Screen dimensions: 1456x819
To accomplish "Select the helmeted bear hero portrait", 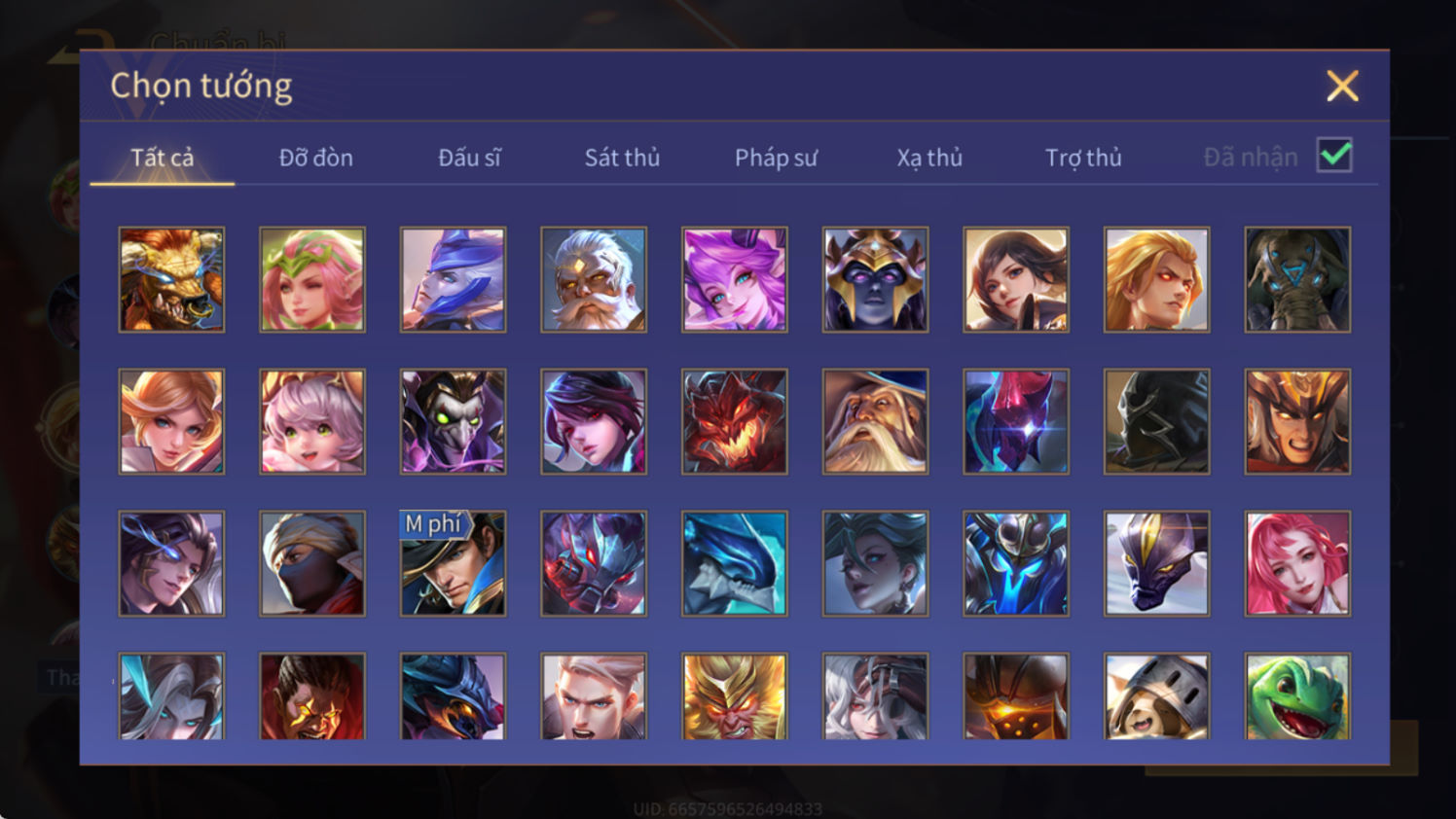I will coord(1156,696).
